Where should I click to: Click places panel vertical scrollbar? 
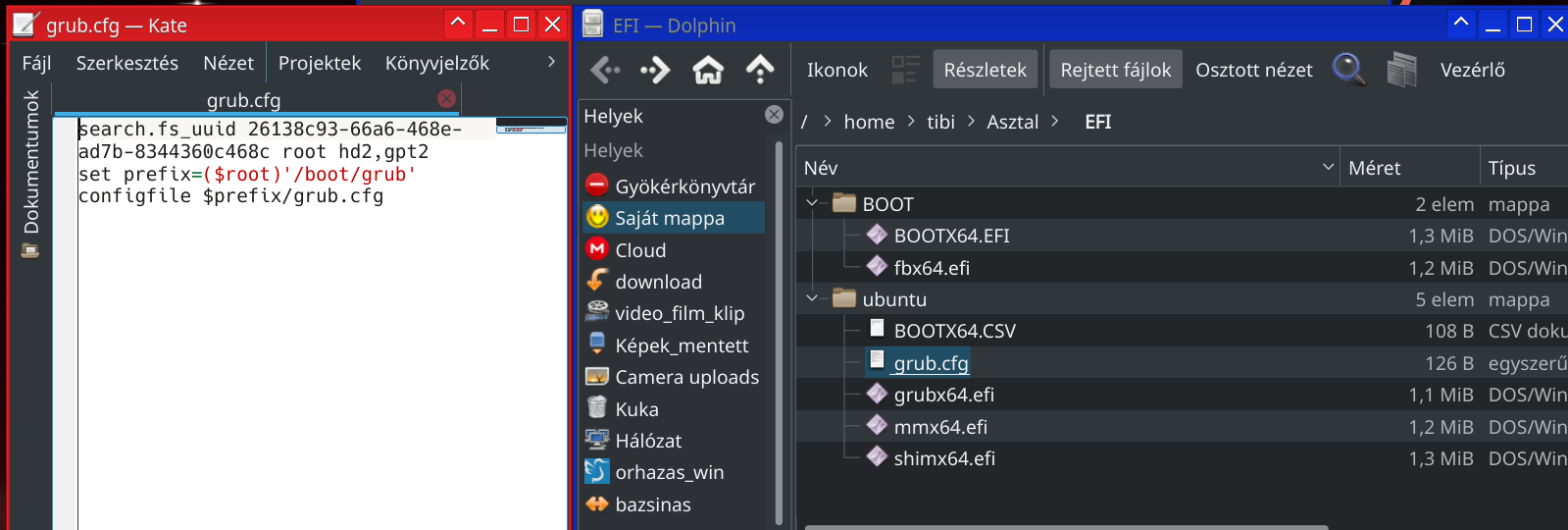[x=779, y=334]
